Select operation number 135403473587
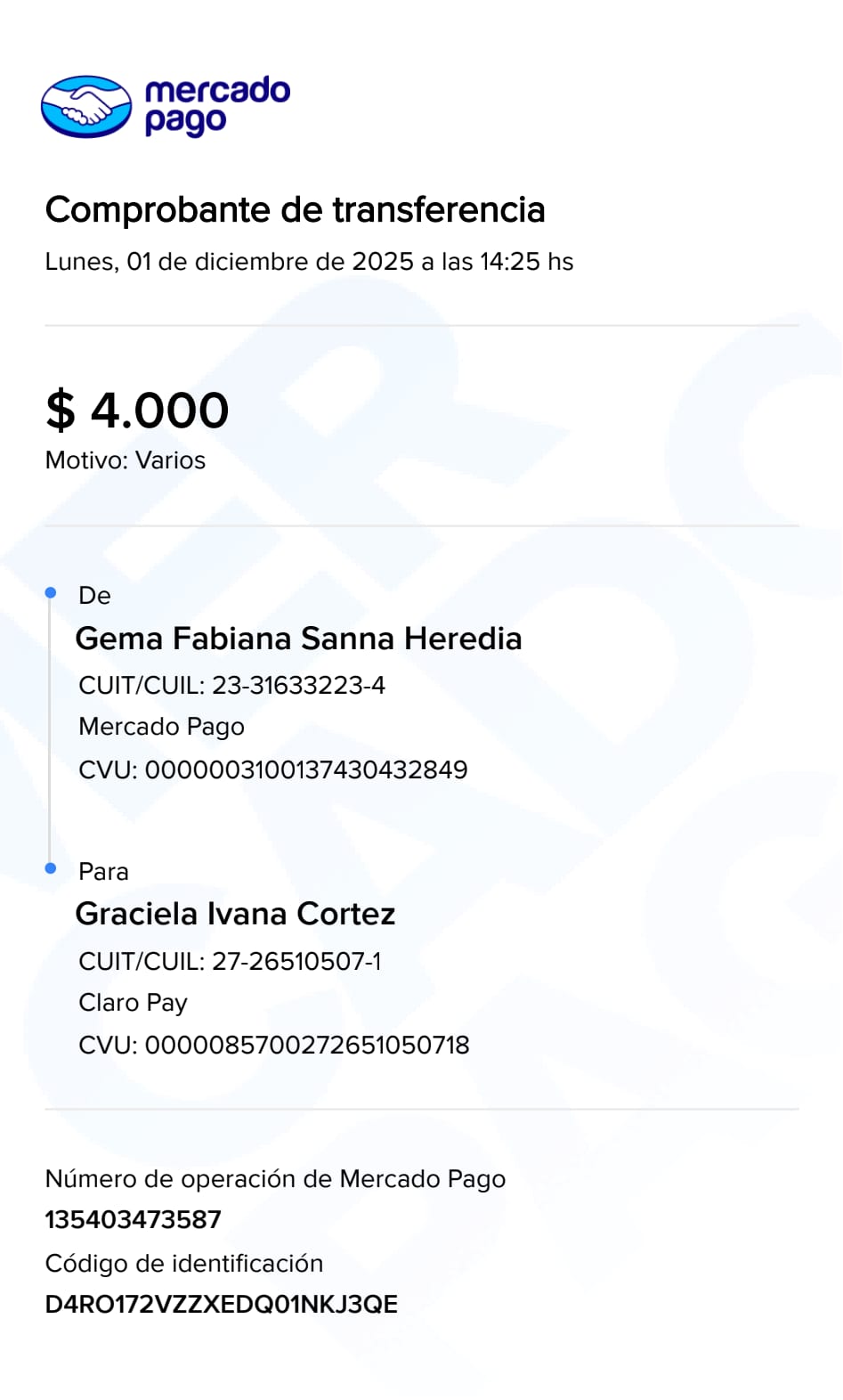Screen dimensions: 843x1400 [133, 1219]
